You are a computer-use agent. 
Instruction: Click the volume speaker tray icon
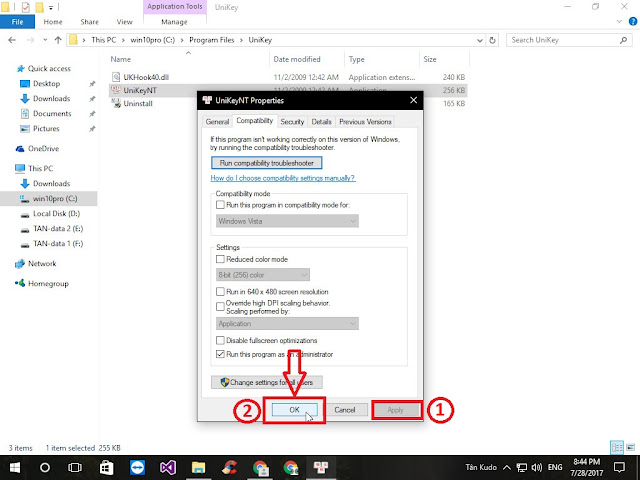(x=537, y=467)
